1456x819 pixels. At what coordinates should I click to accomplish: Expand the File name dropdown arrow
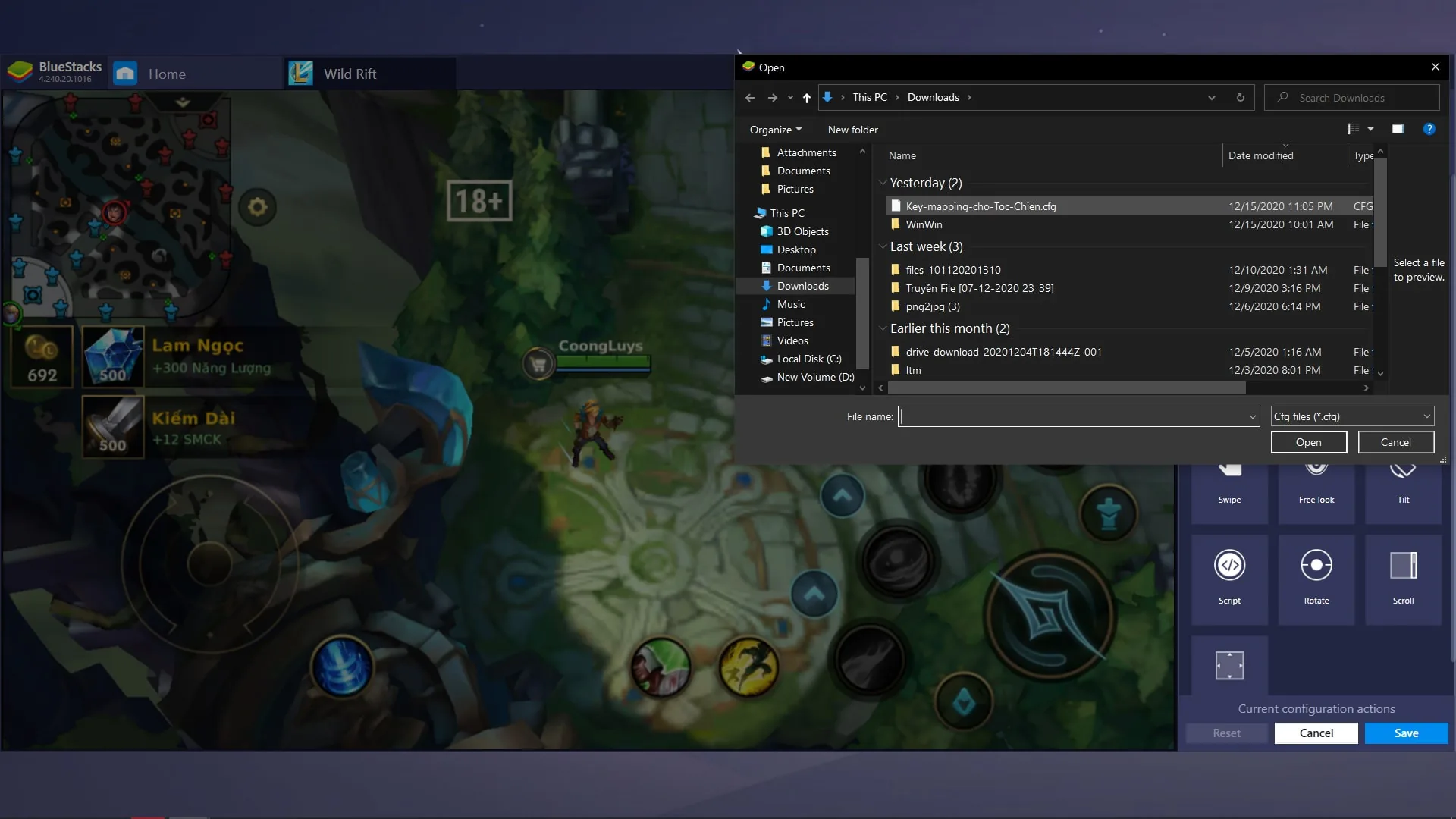[x=1252, y=416]
